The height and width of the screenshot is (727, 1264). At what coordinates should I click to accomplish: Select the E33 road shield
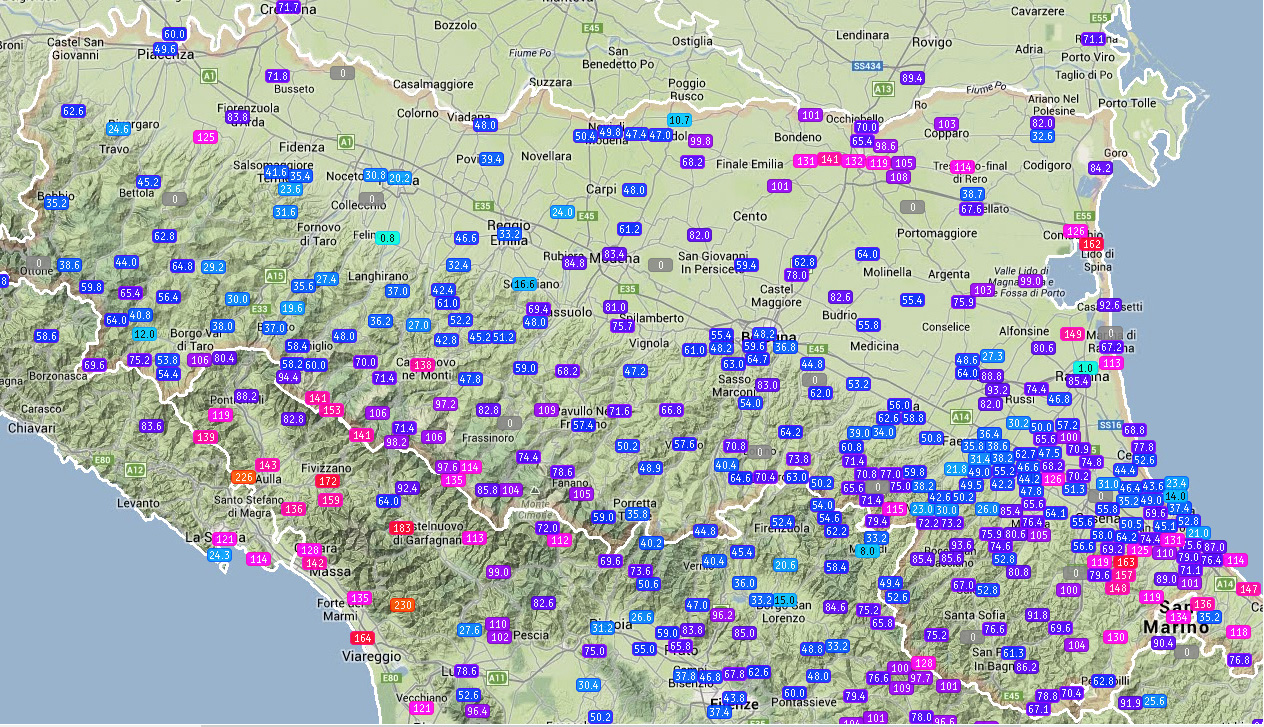click(260, 308)
